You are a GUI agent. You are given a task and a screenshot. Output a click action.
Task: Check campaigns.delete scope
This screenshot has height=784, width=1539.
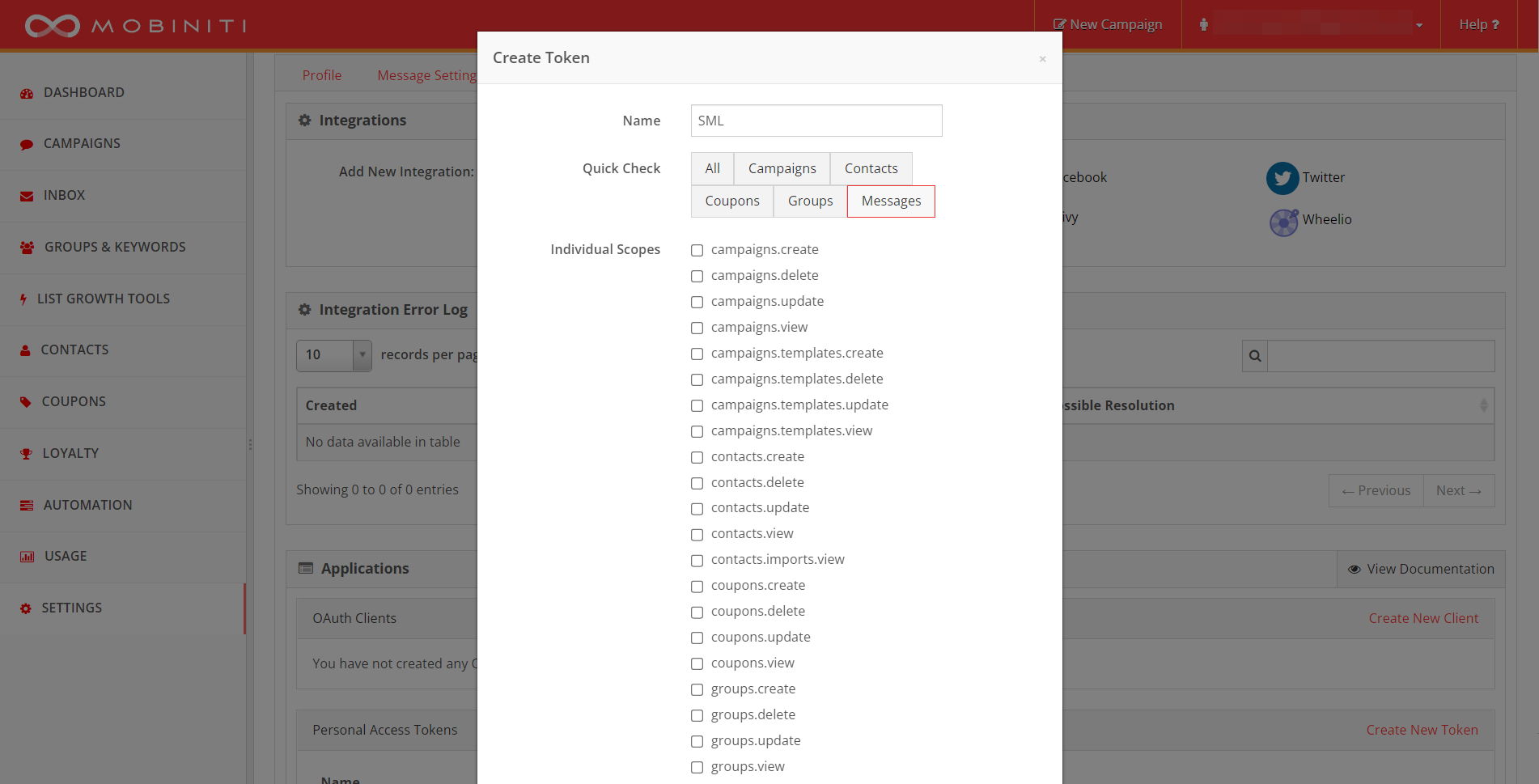tap(697, 277)
